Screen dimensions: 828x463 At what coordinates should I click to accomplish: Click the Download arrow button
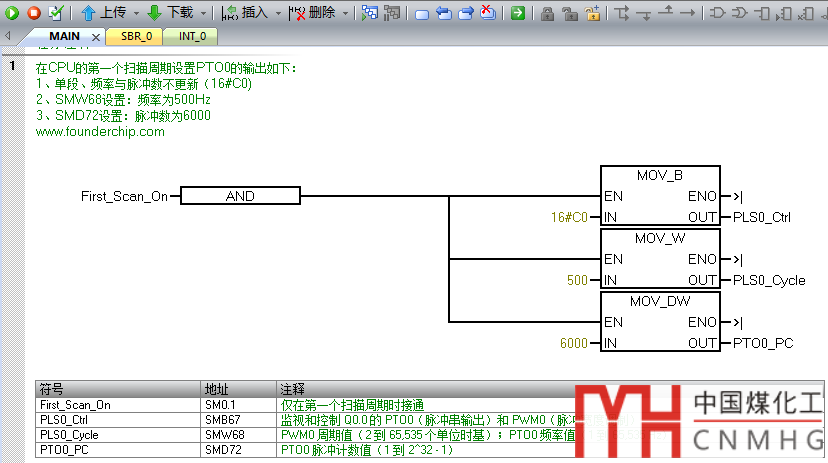(x=154, y=13)
